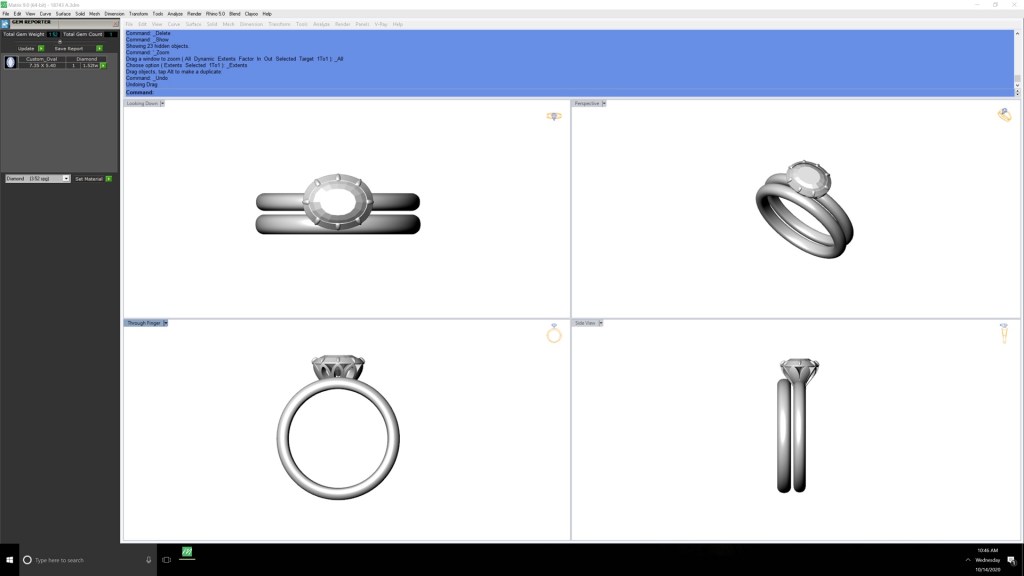Expand the Through Finger viewport menu arrow

pyautogui.click(x=166, y=323)
